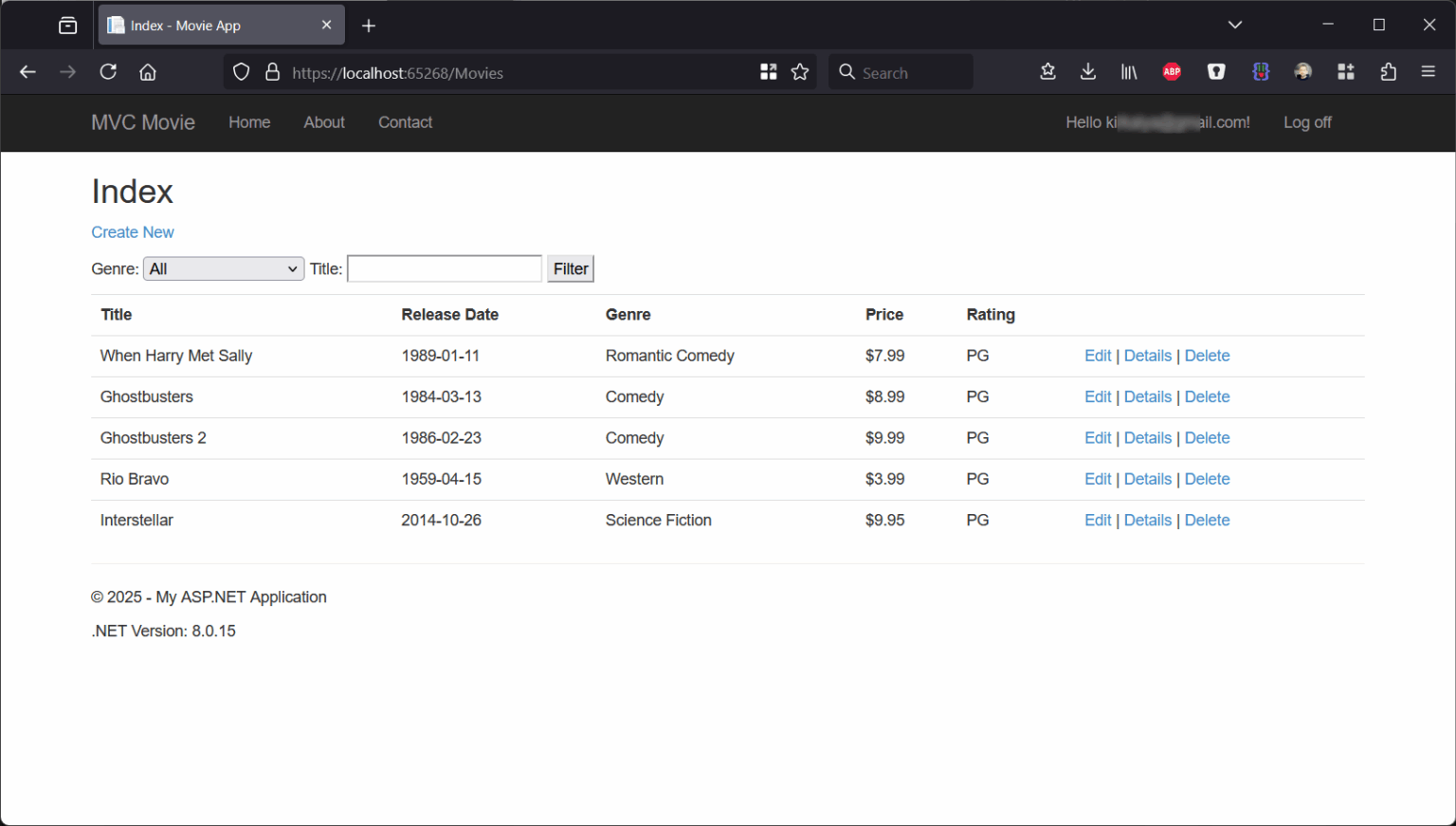Bookmark this page with the star icon
Screen dimensions: 1456x826
[800, 71]
